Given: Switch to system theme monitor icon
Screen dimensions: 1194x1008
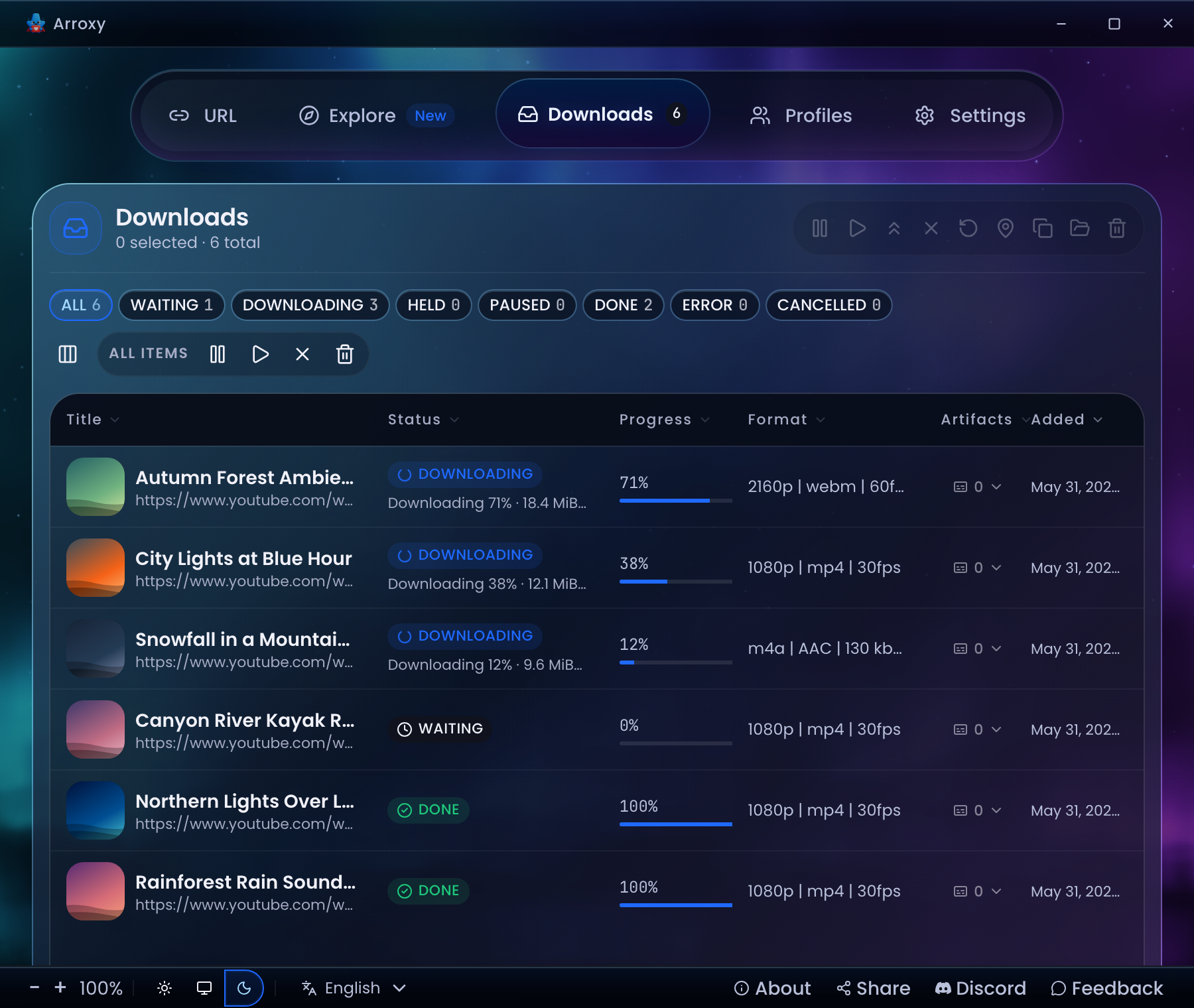Looking at the screenshot, I should (204, 988).
